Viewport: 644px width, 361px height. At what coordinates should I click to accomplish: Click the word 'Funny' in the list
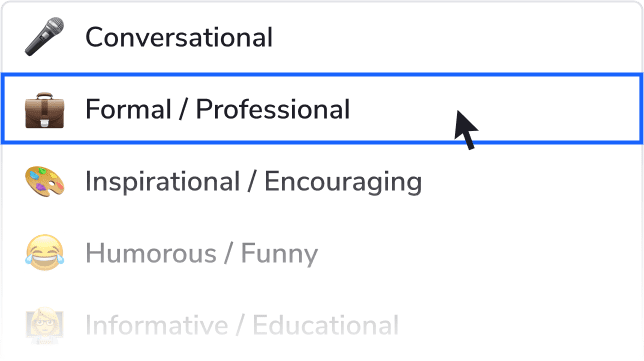click(279, 254)
